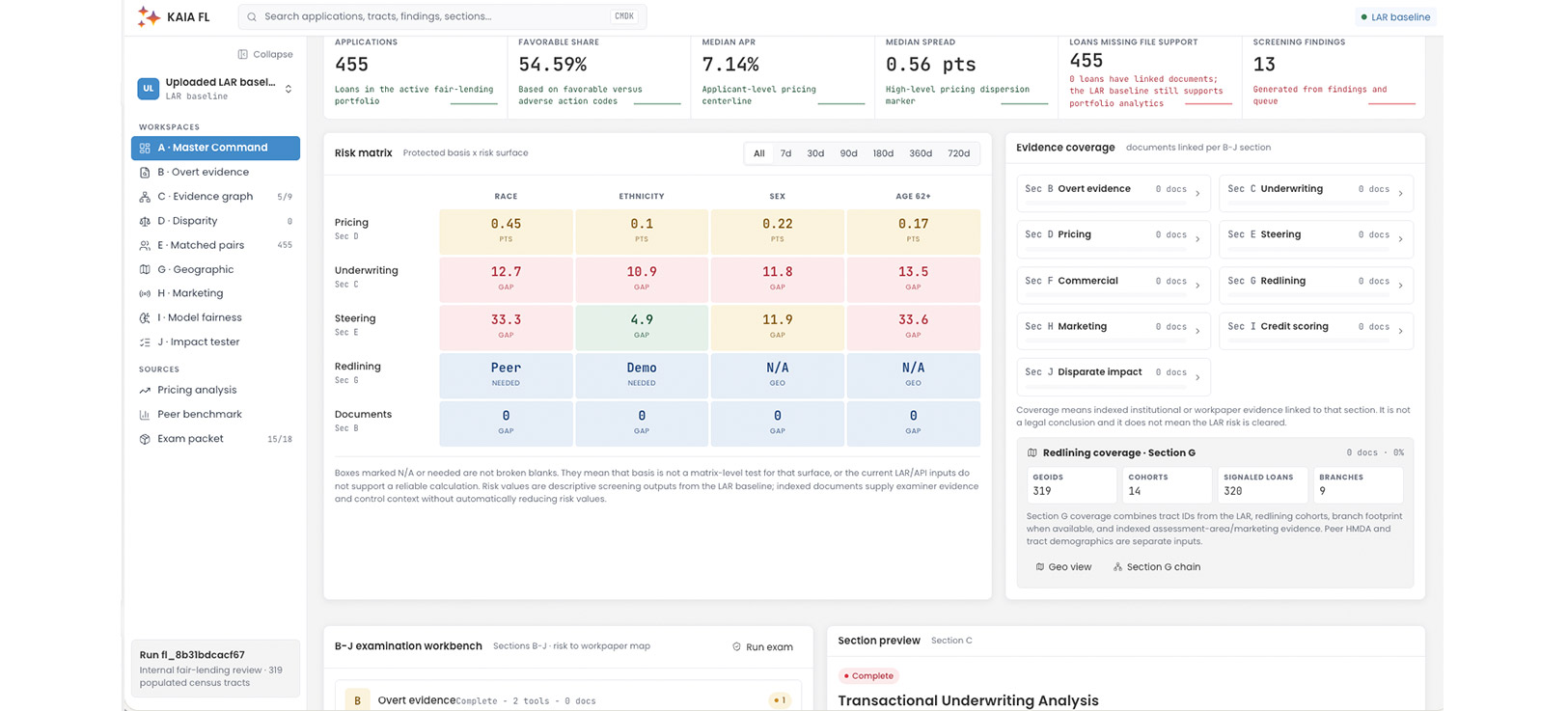Click the Pricing analysis trend icon
The height and width of the screenshot is (711, 1568).
pos(145,390)
